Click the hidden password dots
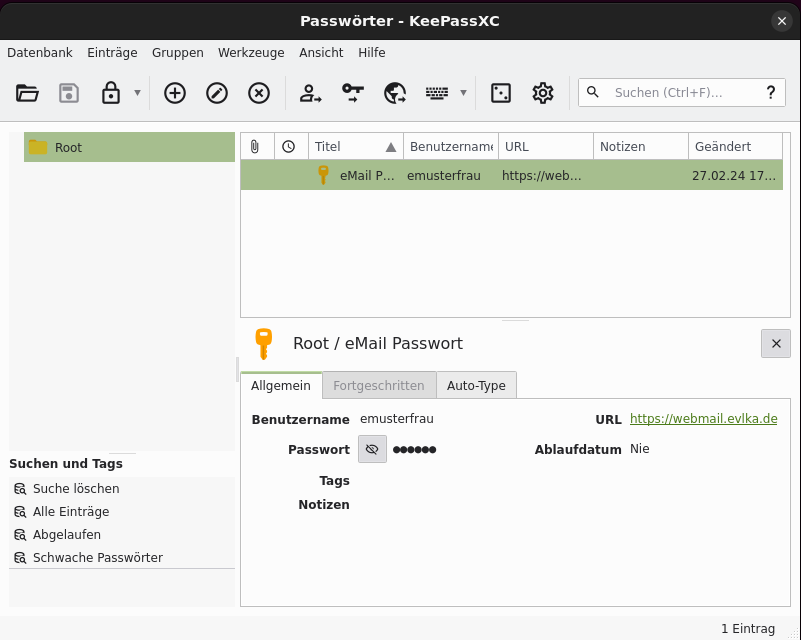The image size is (801, 640). (414, 449)
